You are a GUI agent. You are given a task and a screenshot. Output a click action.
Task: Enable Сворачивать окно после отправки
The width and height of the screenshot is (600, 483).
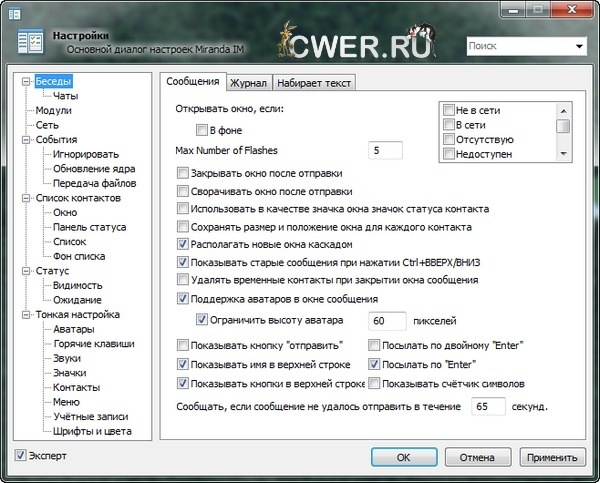pos(183,191)
